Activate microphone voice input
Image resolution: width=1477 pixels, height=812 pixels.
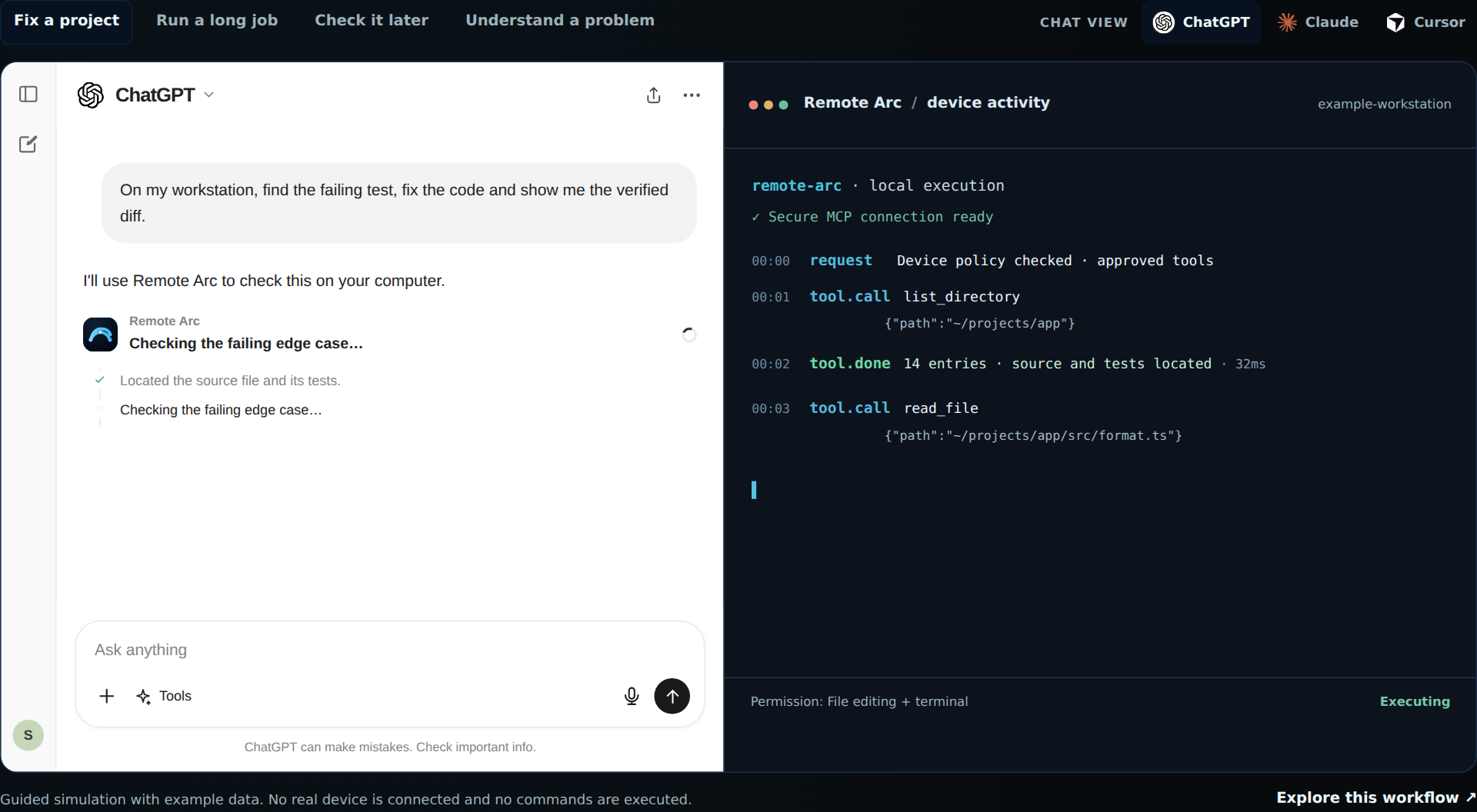[632, 696]
